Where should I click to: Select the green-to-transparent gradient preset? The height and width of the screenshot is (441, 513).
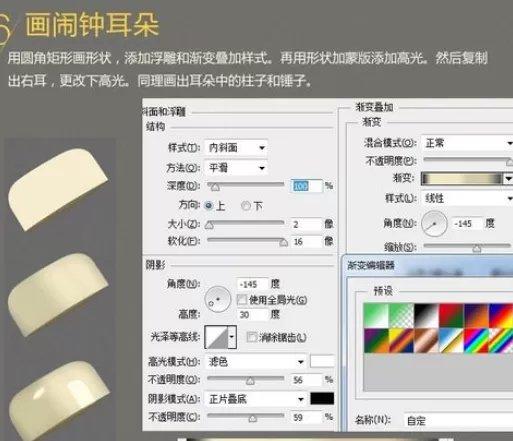(401, 315)
